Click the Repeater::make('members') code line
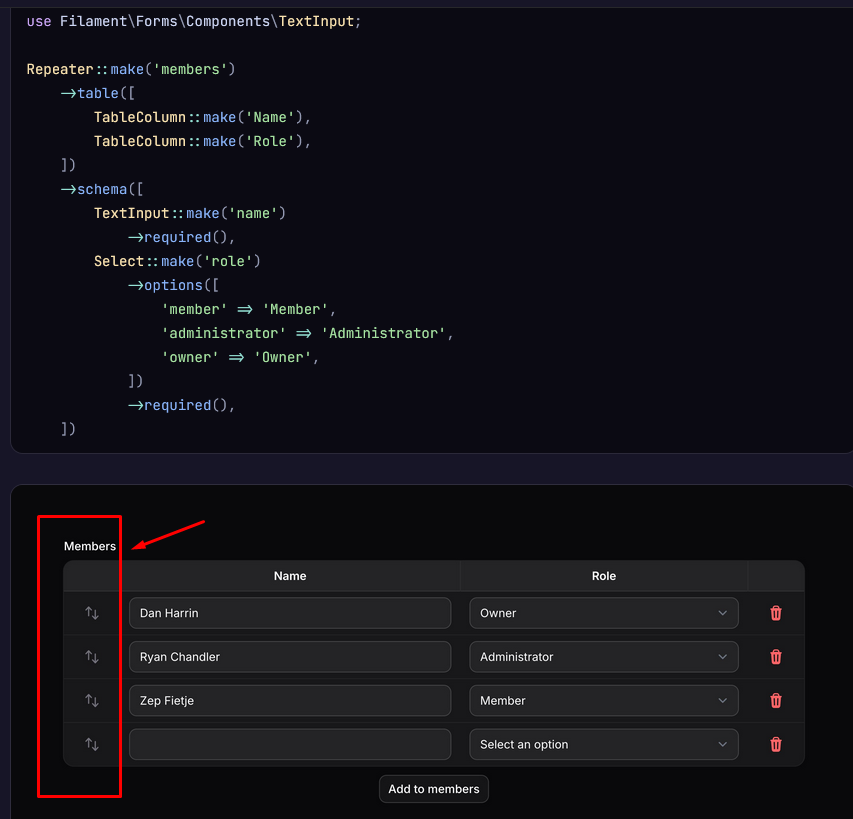853x819 pixels. point(131,70)
